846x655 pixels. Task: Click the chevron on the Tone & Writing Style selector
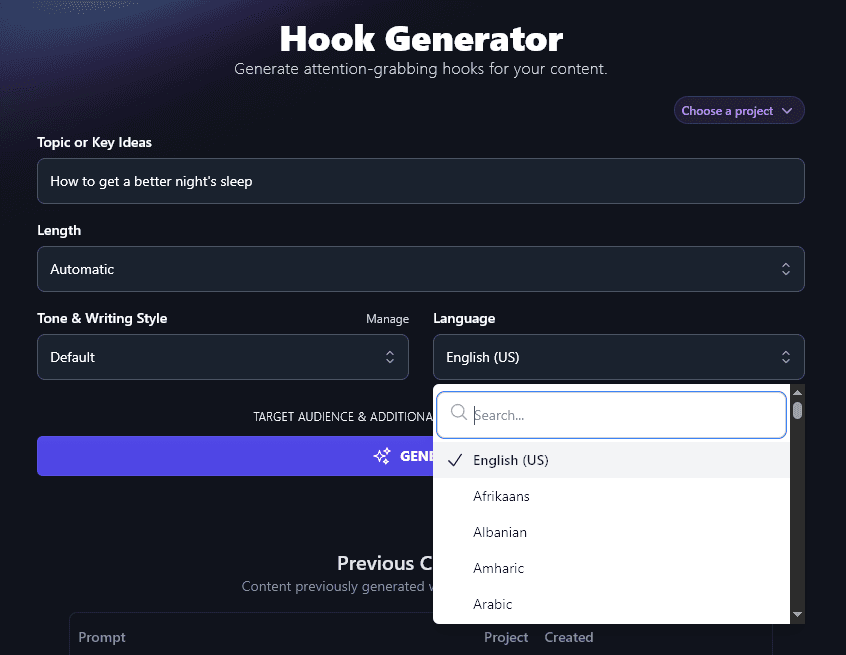[x=390, y=357]
